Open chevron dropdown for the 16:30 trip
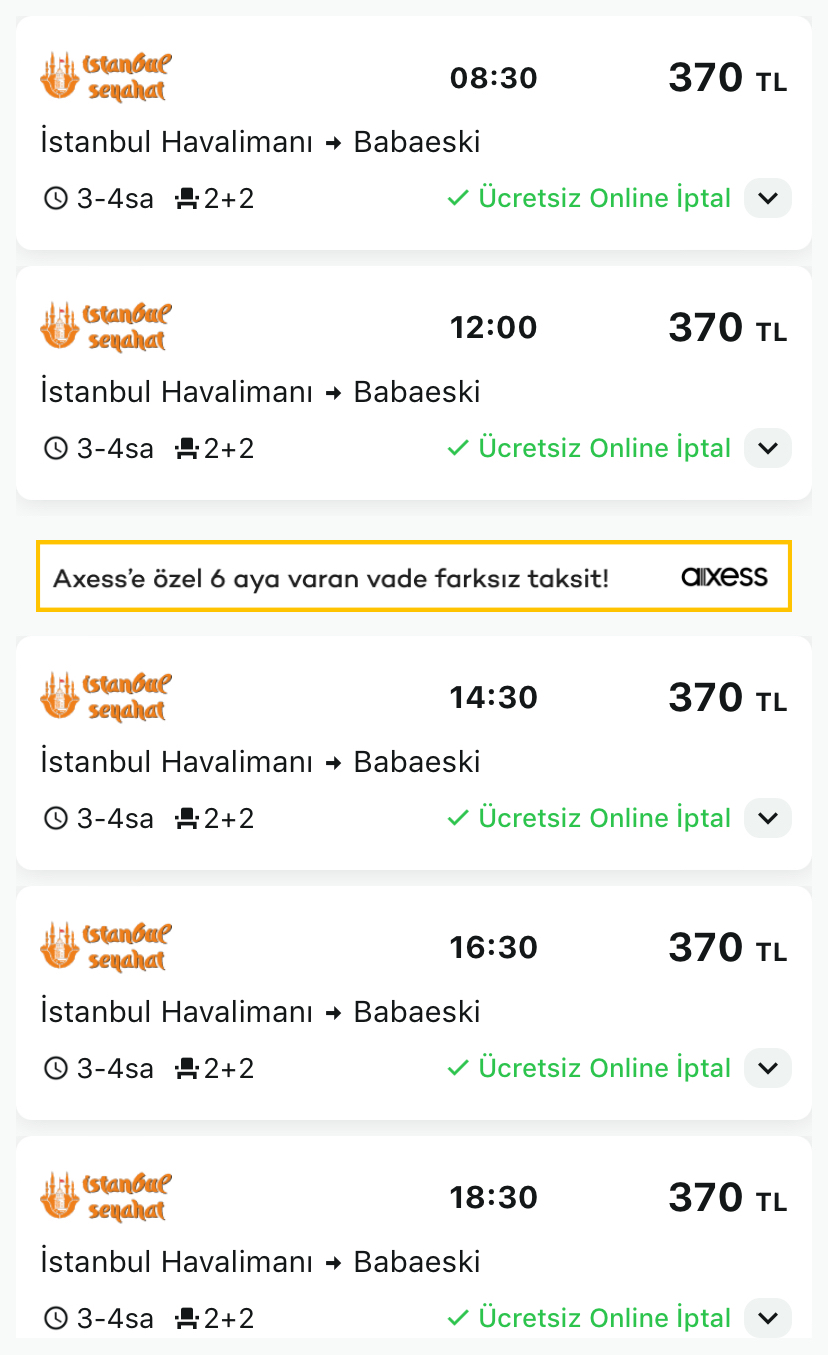828x1355 pixels. pos(768,1068)
